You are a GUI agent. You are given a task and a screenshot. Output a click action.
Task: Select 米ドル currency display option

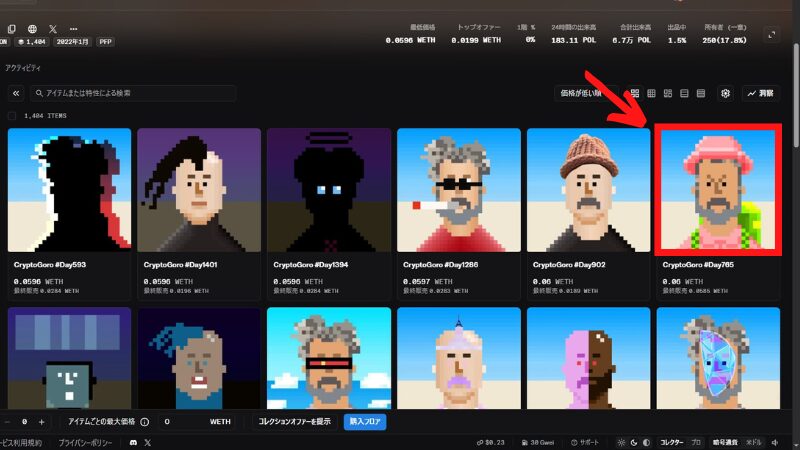point(754,443)
